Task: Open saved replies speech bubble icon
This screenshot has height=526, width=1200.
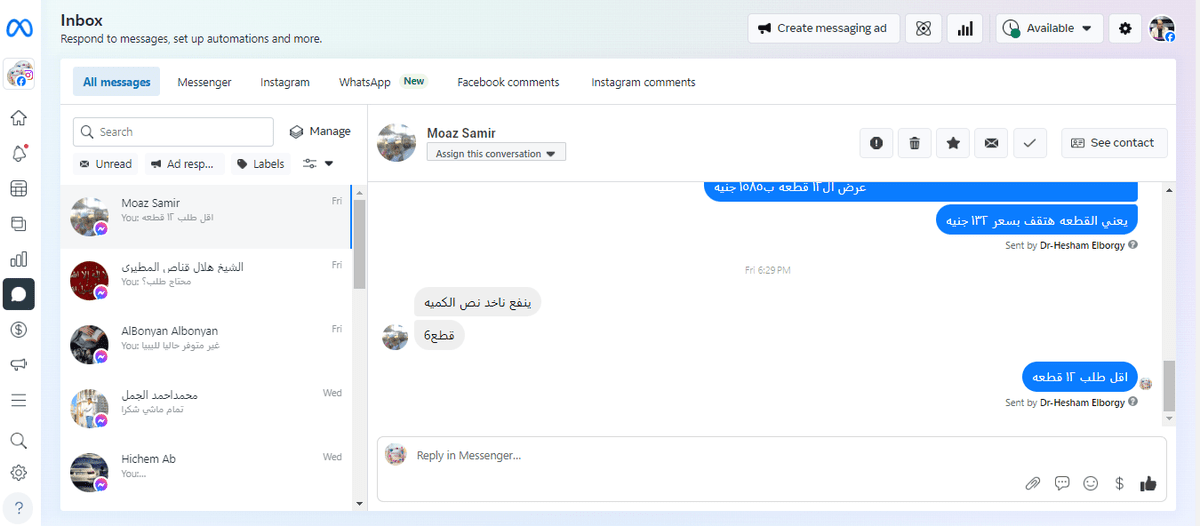Action: 1062,484
